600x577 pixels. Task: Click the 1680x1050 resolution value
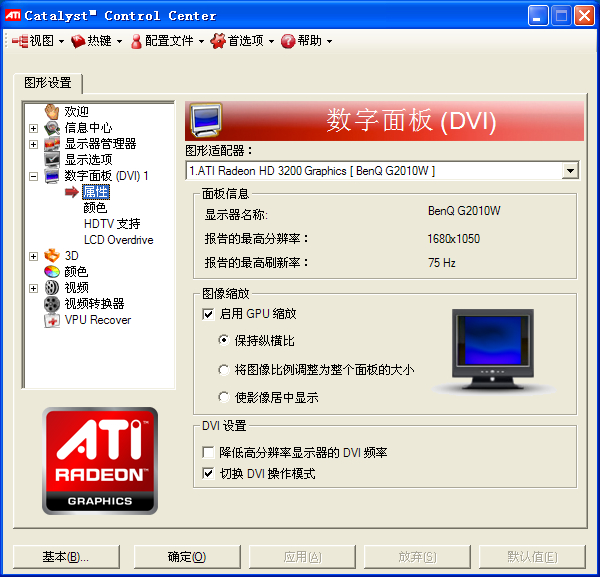pos(453,239)
